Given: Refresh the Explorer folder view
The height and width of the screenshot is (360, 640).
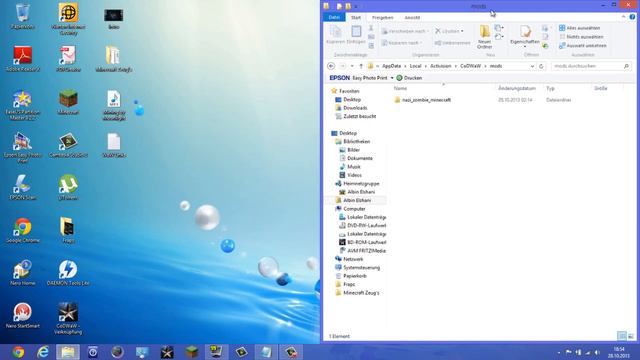Looking at the screenshot, I should tap(541, 66).
